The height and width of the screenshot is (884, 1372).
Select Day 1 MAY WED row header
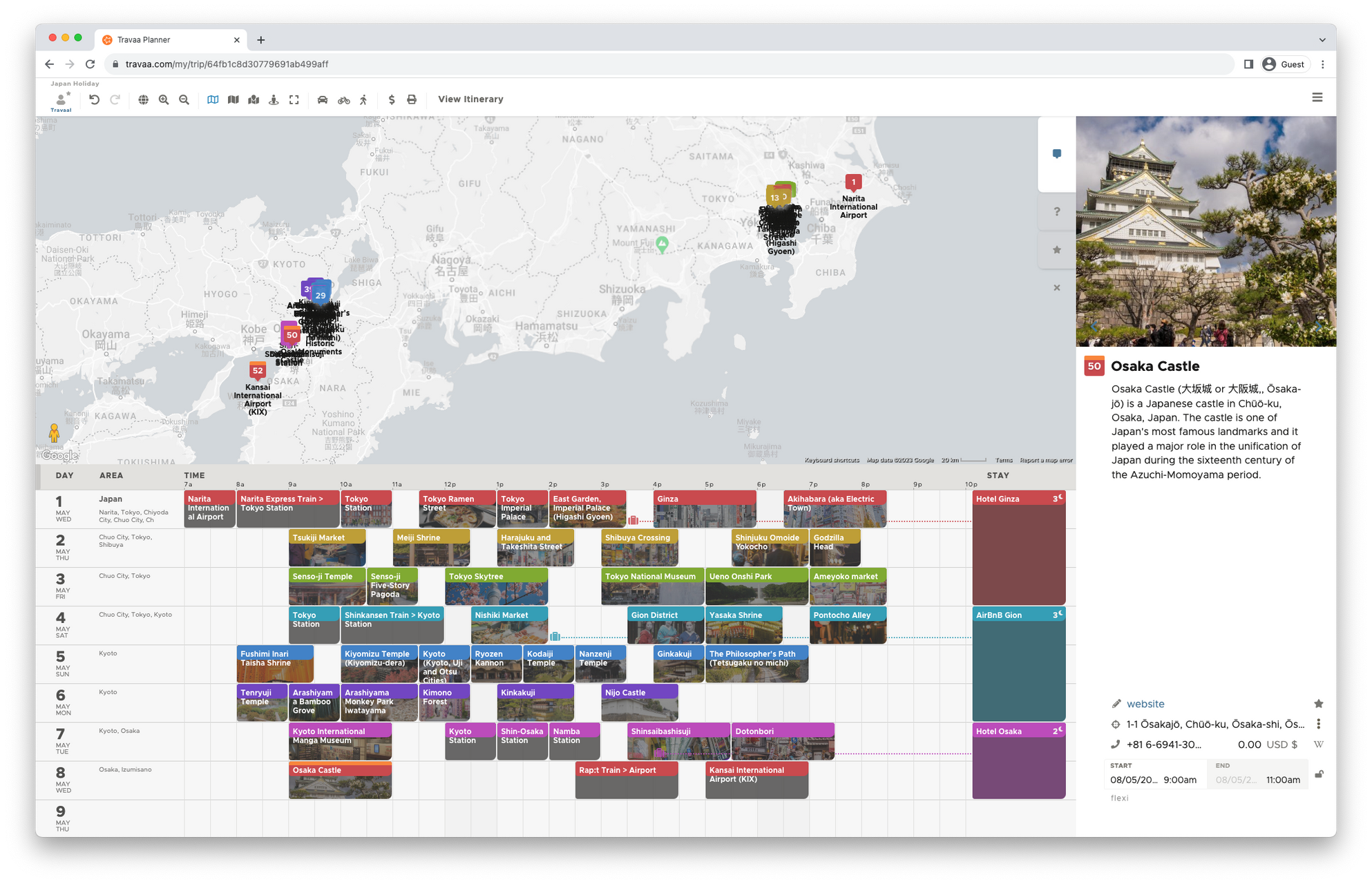62,508
